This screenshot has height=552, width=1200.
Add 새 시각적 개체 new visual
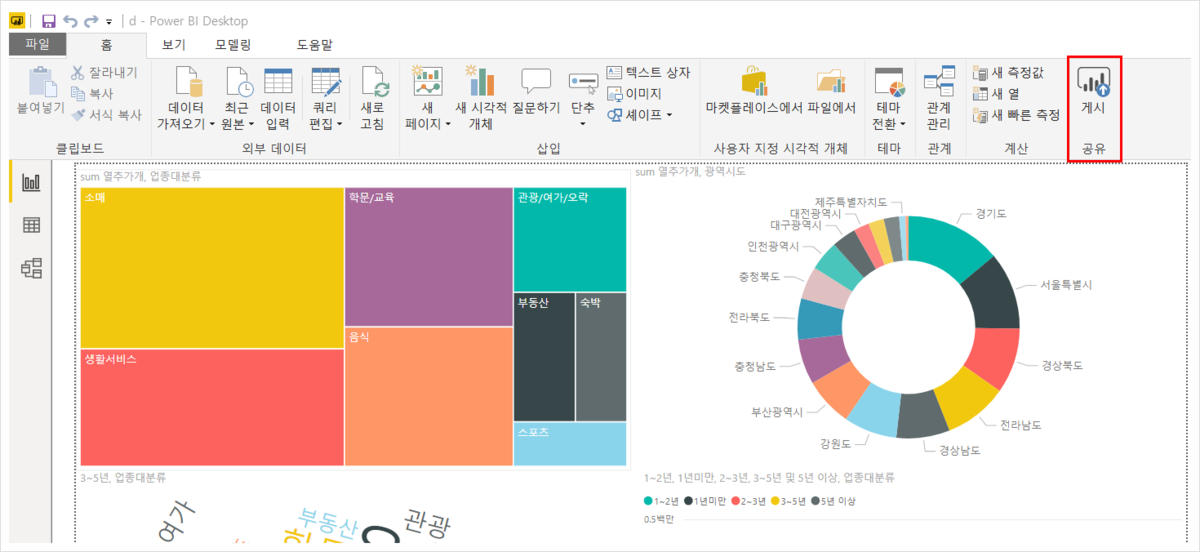click(x=481, y=98)
